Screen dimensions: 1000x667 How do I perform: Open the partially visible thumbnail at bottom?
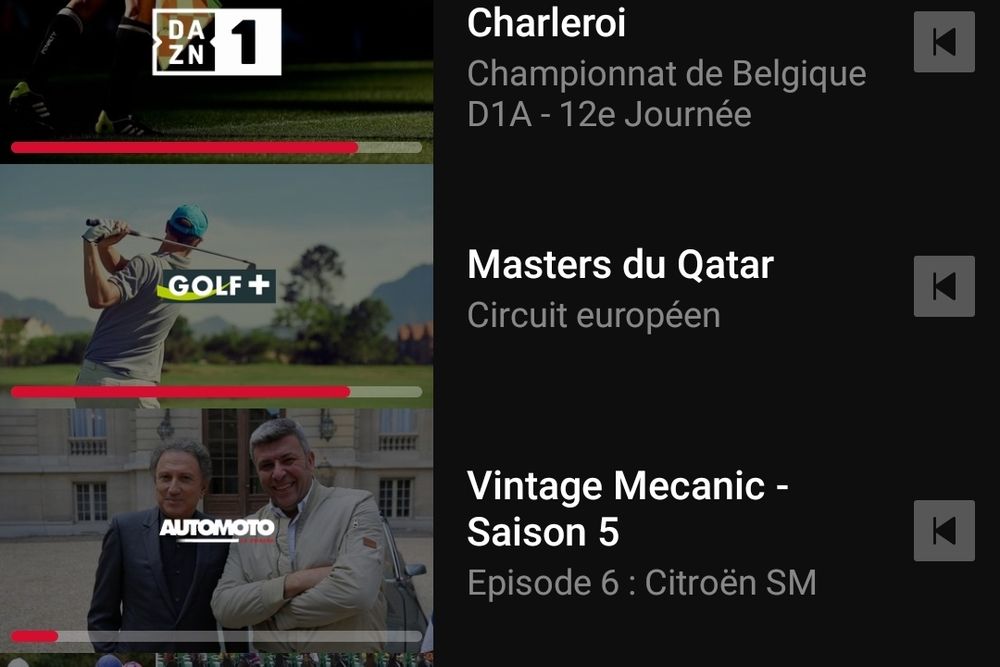click(x=217, y=661)
